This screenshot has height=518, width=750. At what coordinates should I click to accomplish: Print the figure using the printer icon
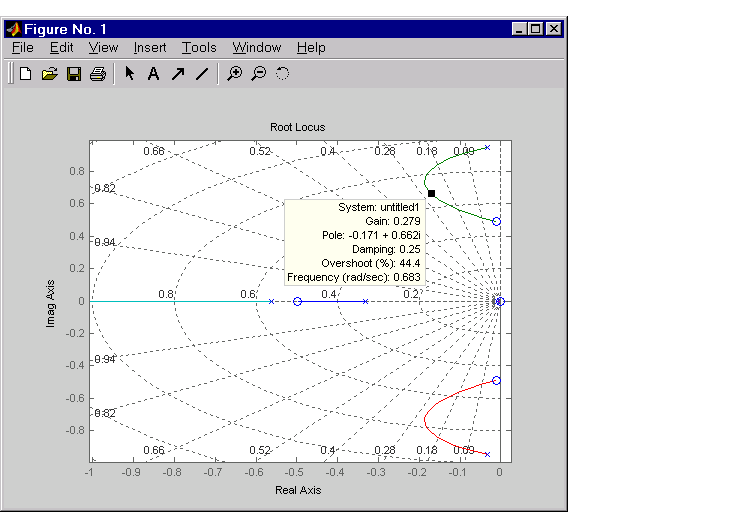click(x=97, y=74)
